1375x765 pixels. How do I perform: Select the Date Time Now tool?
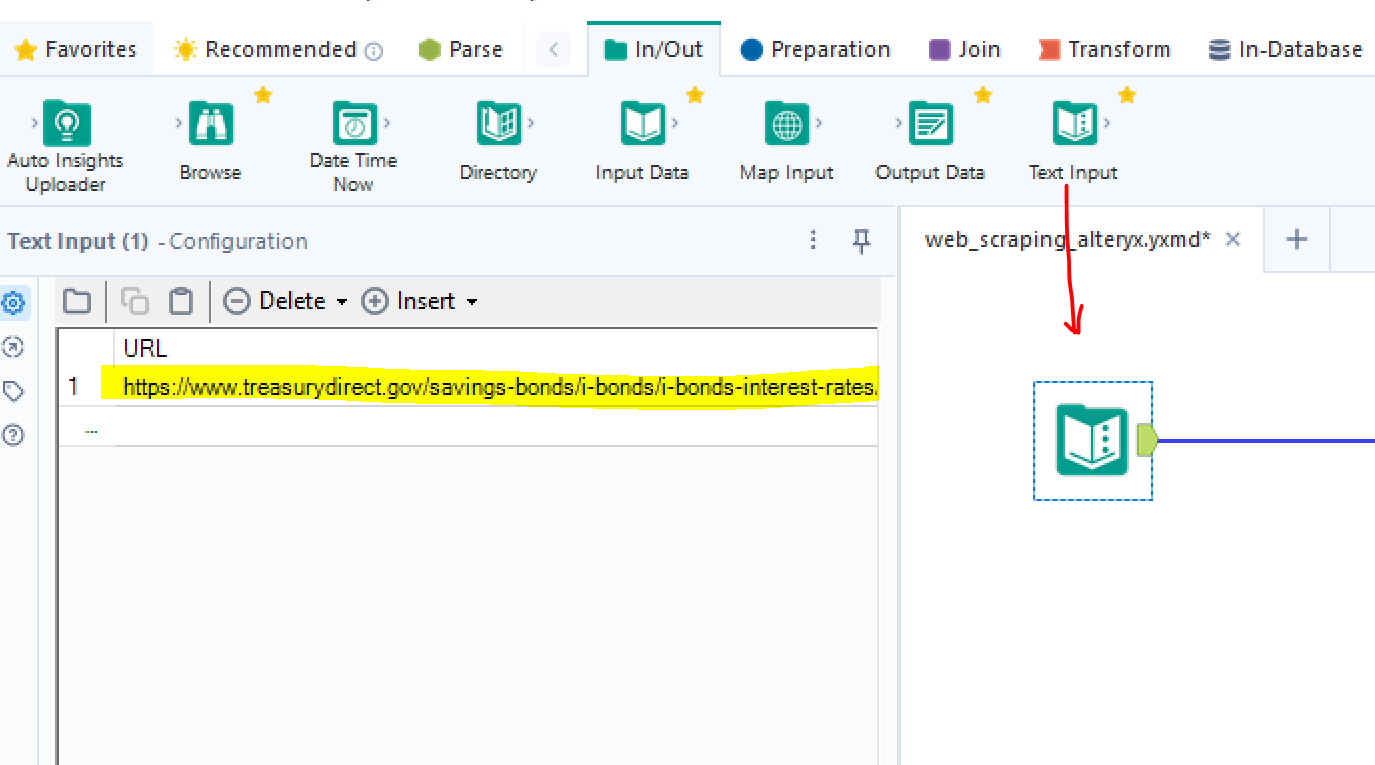[x=354, y=125]
